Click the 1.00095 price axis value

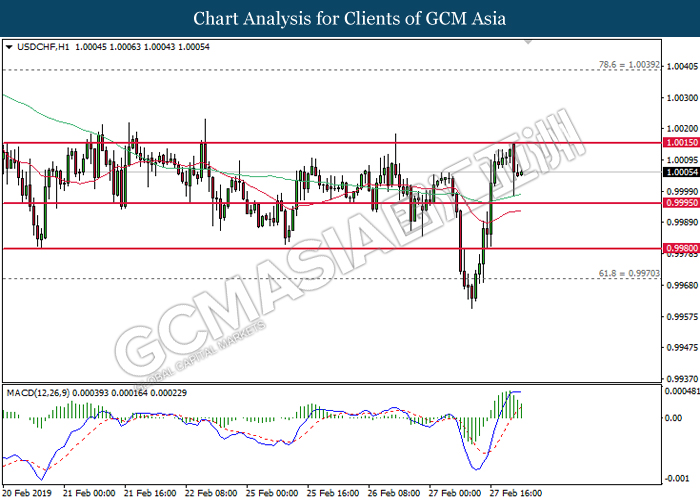point(682,160)
